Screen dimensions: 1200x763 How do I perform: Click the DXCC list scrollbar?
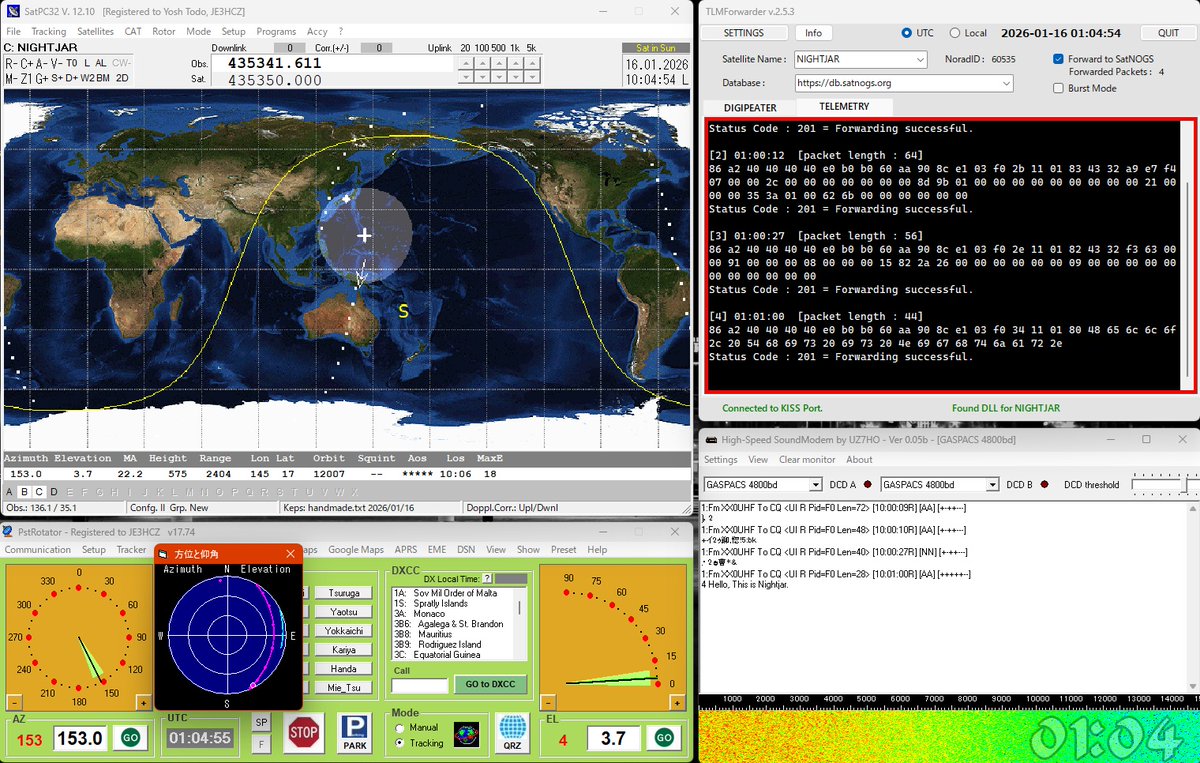click(x=522, y=623)
